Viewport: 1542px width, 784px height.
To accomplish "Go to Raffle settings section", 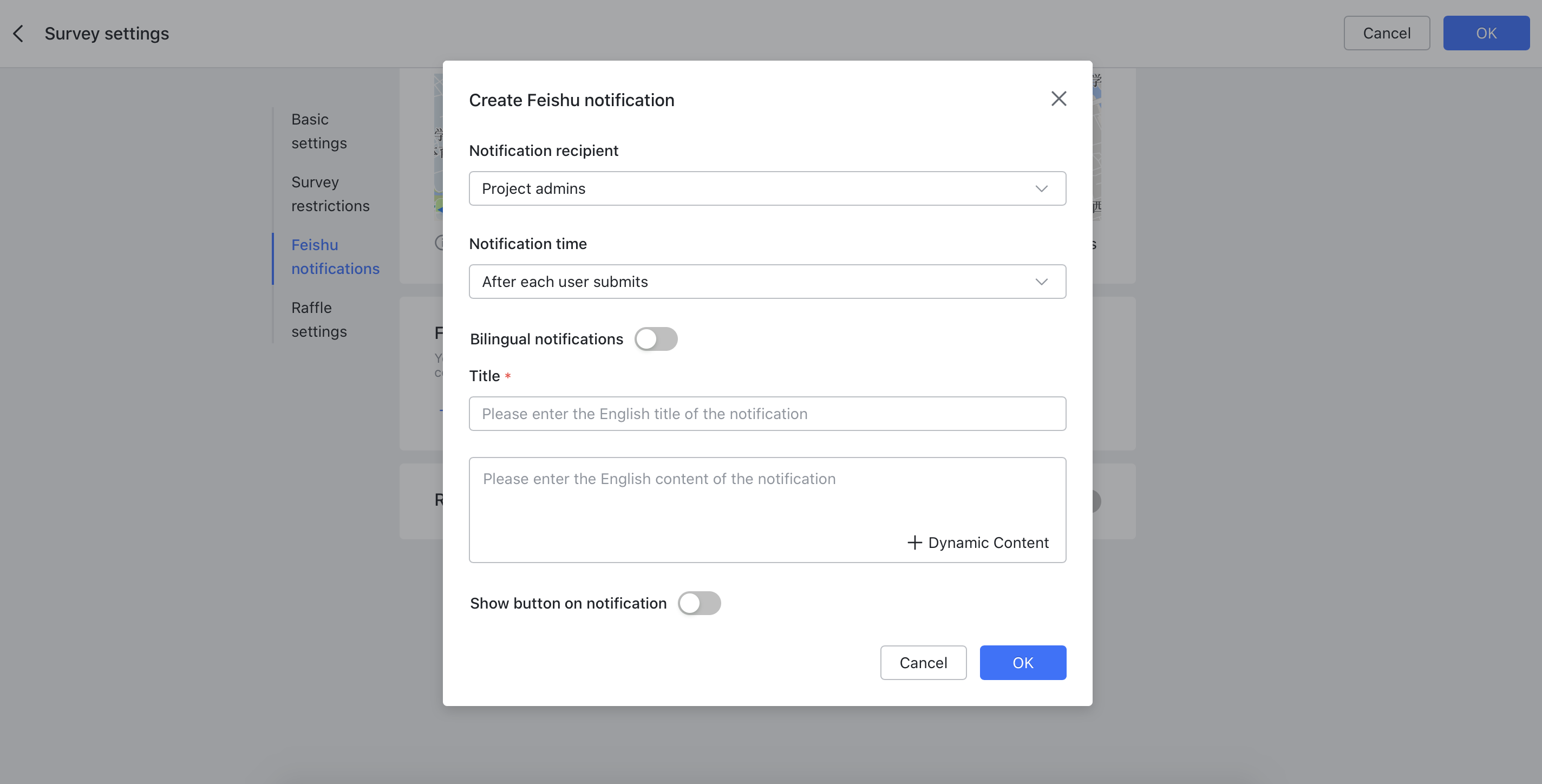I will click(x=319, y=319).
